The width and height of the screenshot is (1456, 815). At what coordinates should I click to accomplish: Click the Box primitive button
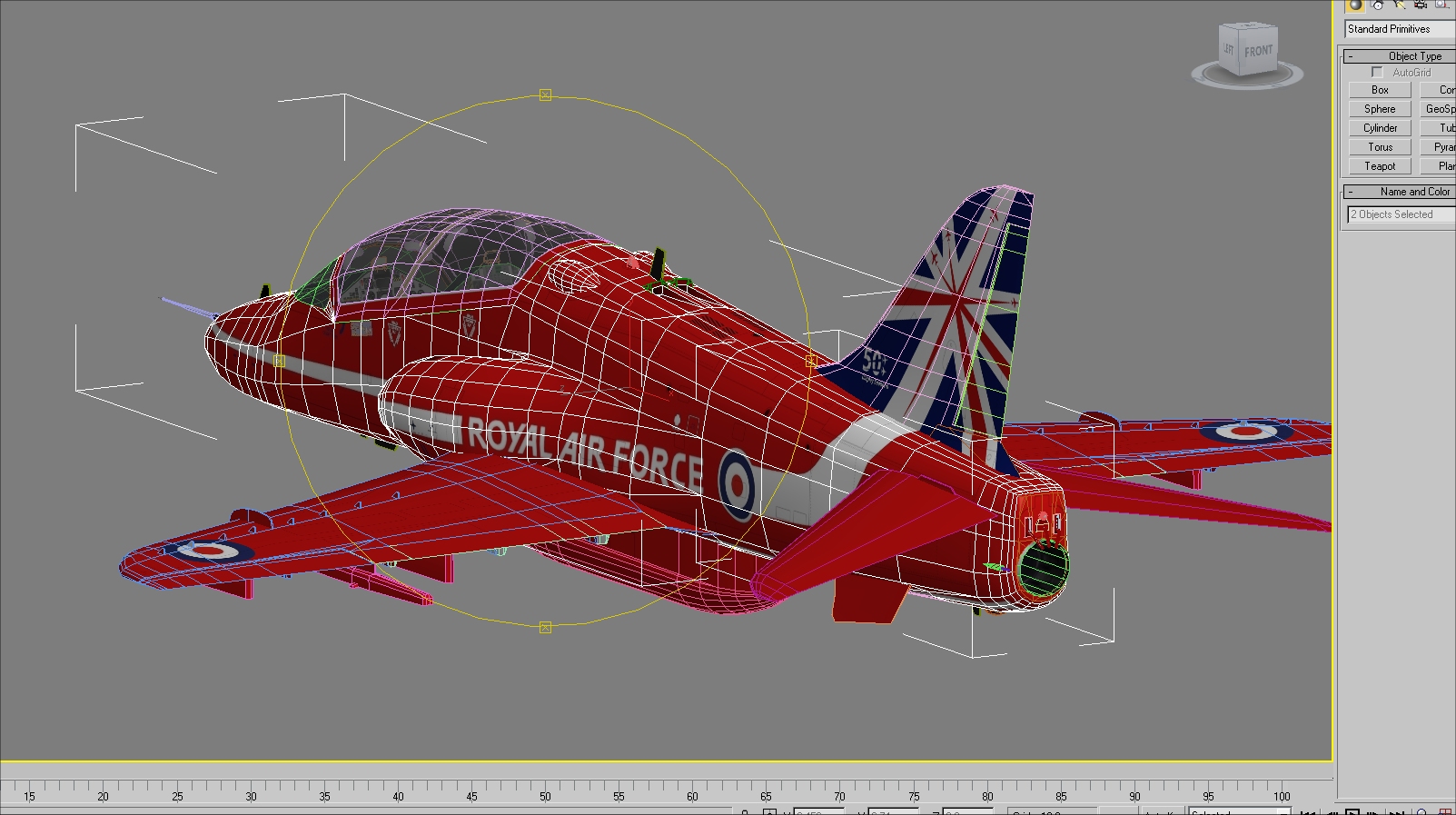1380,90
